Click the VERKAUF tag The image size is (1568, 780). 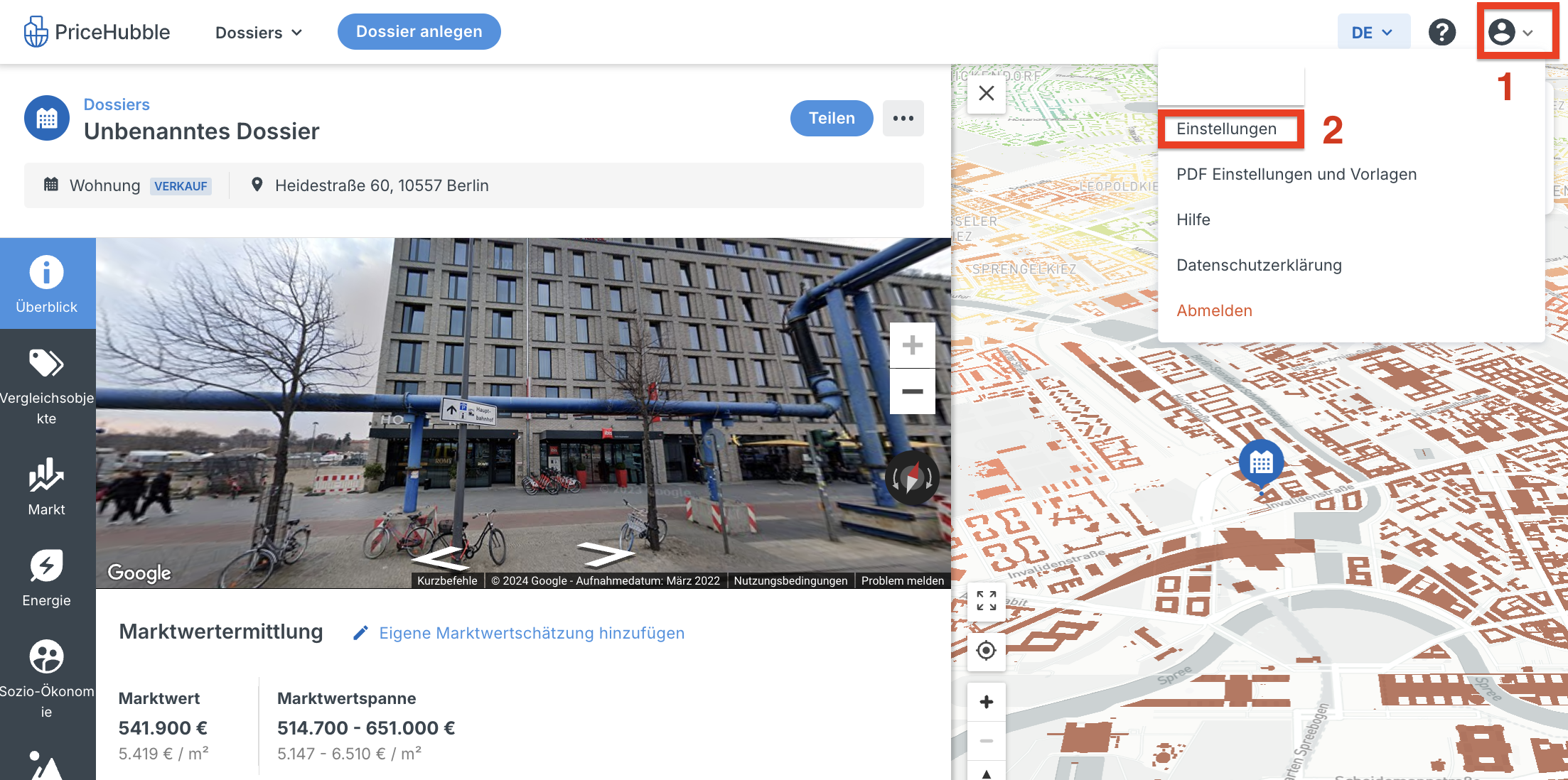point(181,186)
